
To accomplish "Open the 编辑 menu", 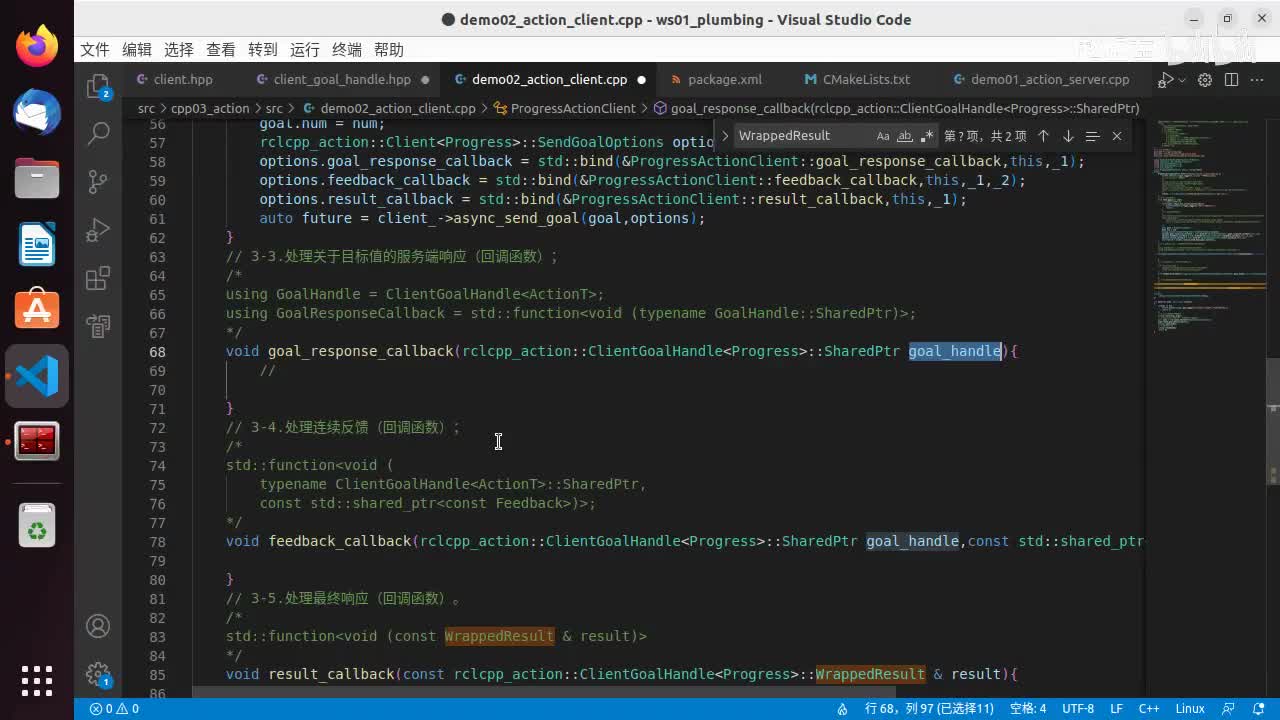I will pos(137,50).
